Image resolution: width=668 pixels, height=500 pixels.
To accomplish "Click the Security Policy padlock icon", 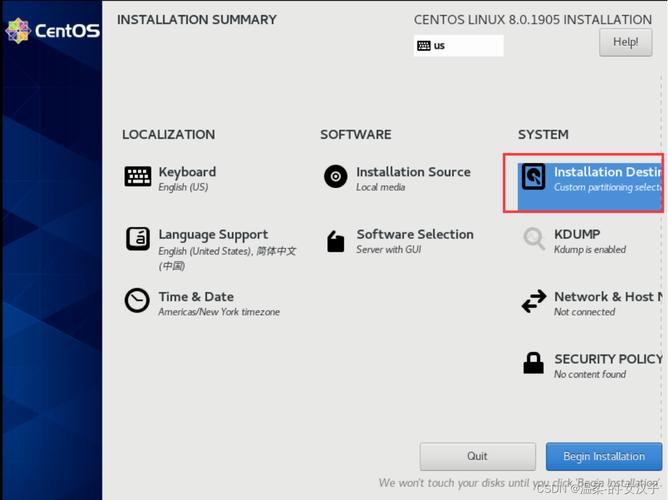I will pos(533,363).
